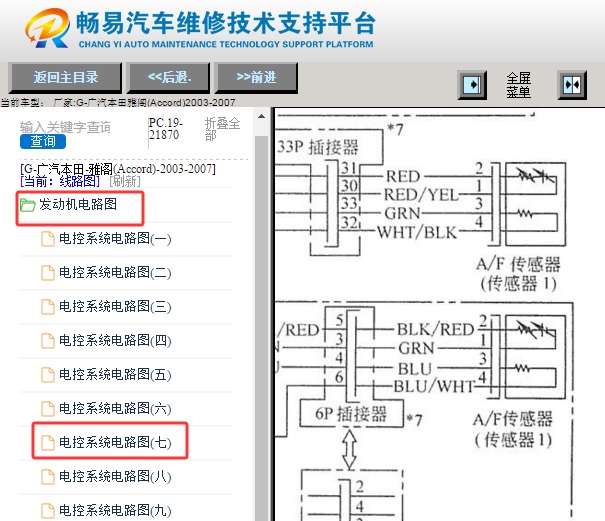Click the 返回主目录 button
605x521 pixels.
[65, 78]
